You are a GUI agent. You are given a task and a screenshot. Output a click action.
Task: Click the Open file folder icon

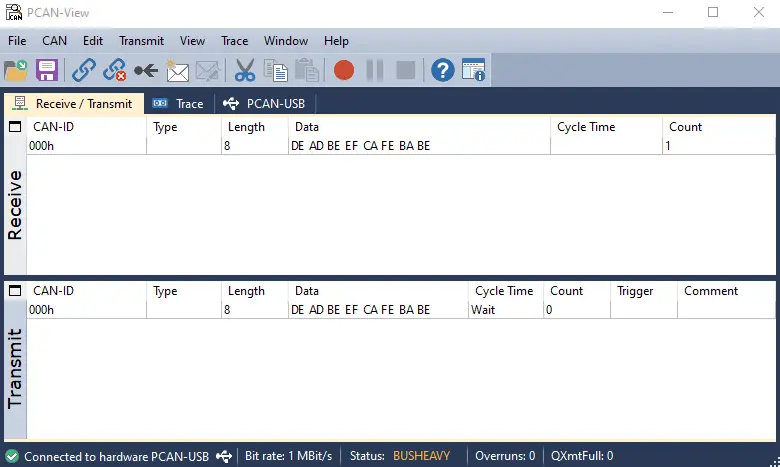click(16, 70)
